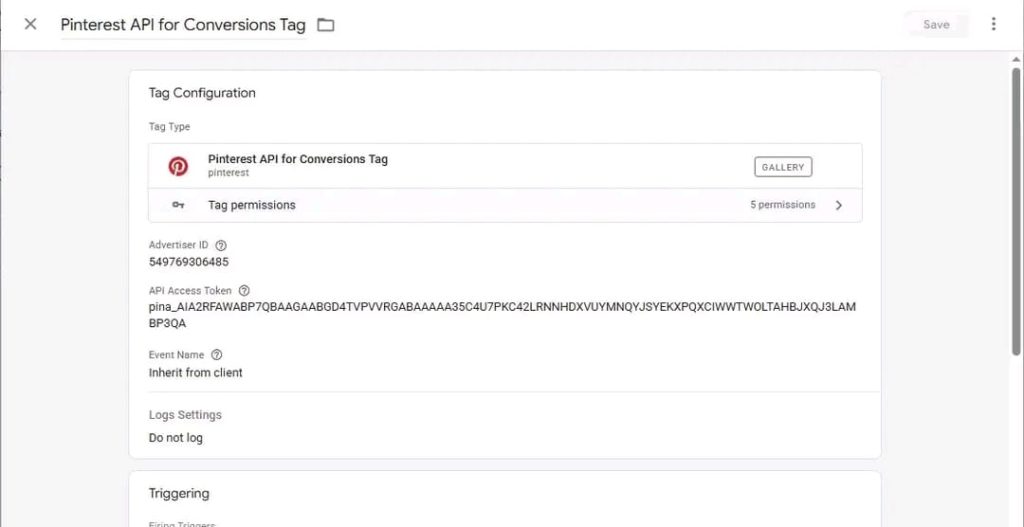1024x527 pixels.
Task: Click the GALLERY badge on the tag type
Action: [x=782, y=167]
